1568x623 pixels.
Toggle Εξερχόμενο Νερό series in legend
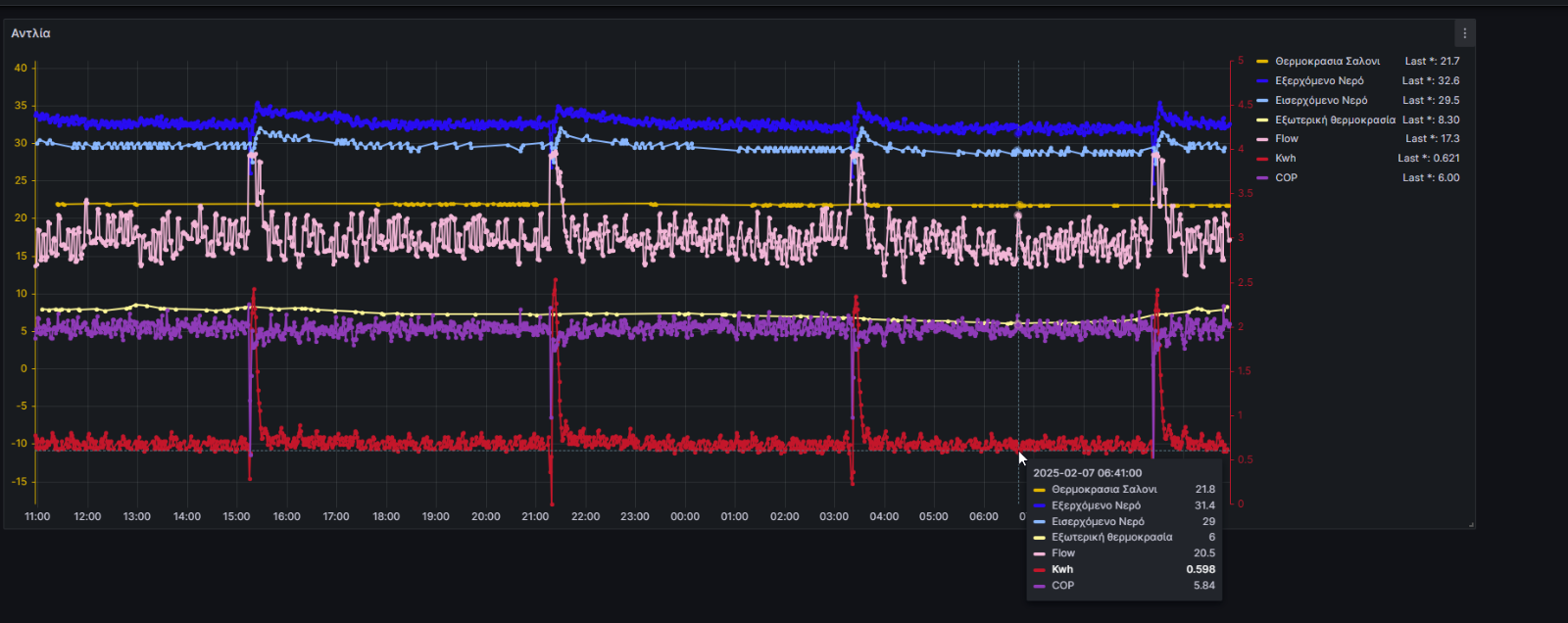[1319, 80]
